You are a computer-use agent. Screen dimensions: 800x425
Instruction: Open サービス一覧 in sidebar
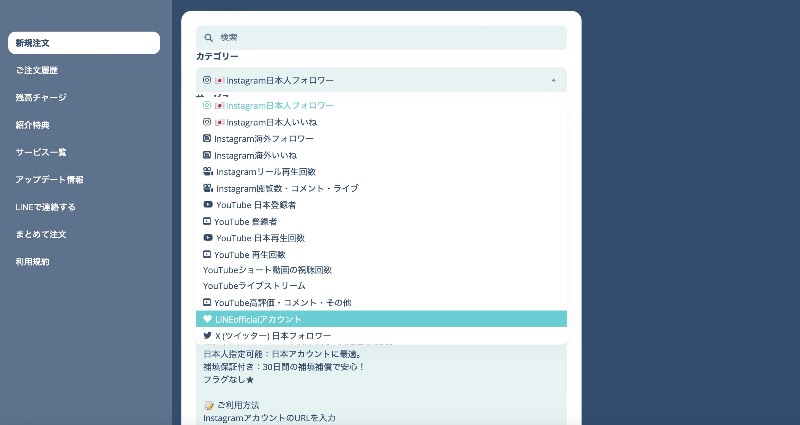point(41,152)
